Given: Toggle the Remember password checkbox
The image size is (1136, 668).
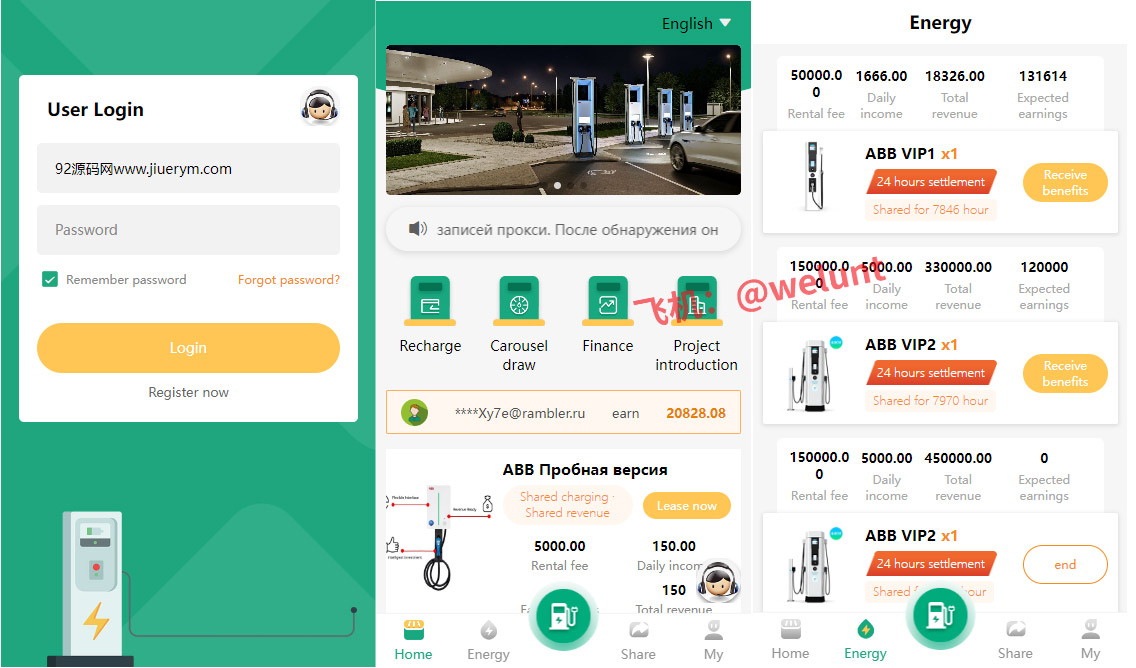Looking at the screenshot, I should pos(50,279).
